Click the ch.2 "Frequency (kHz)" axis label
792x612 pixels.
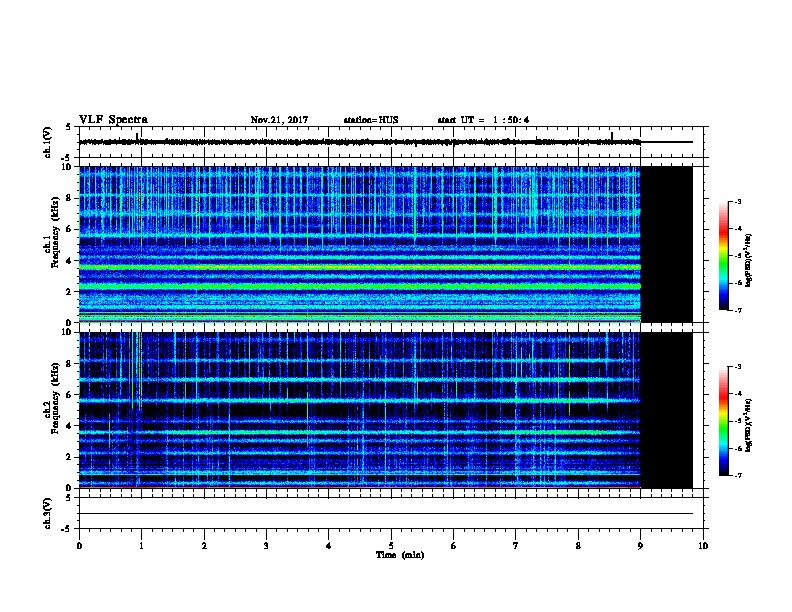coord(55,398)
